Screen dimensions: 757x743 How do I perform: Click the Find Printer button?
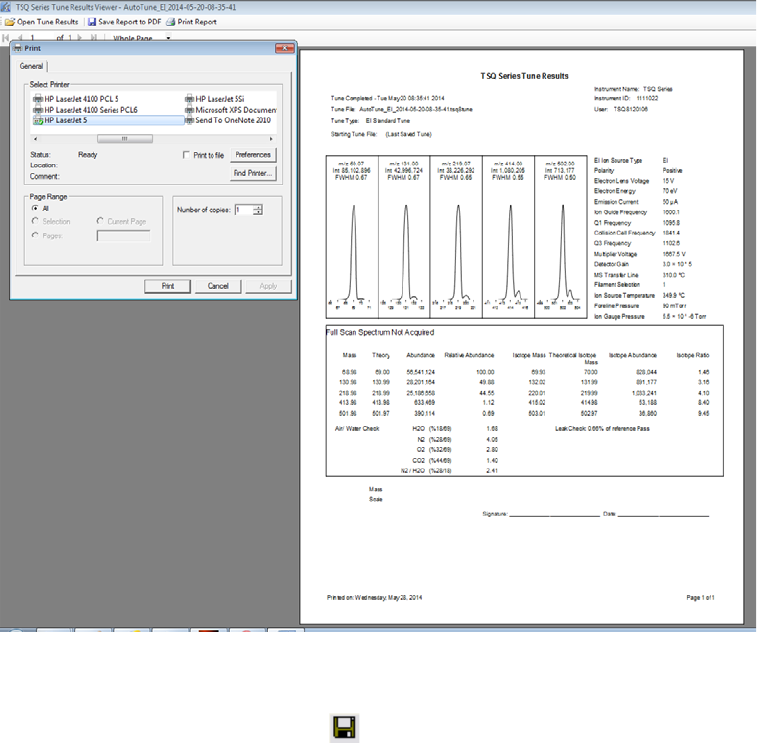253,173
